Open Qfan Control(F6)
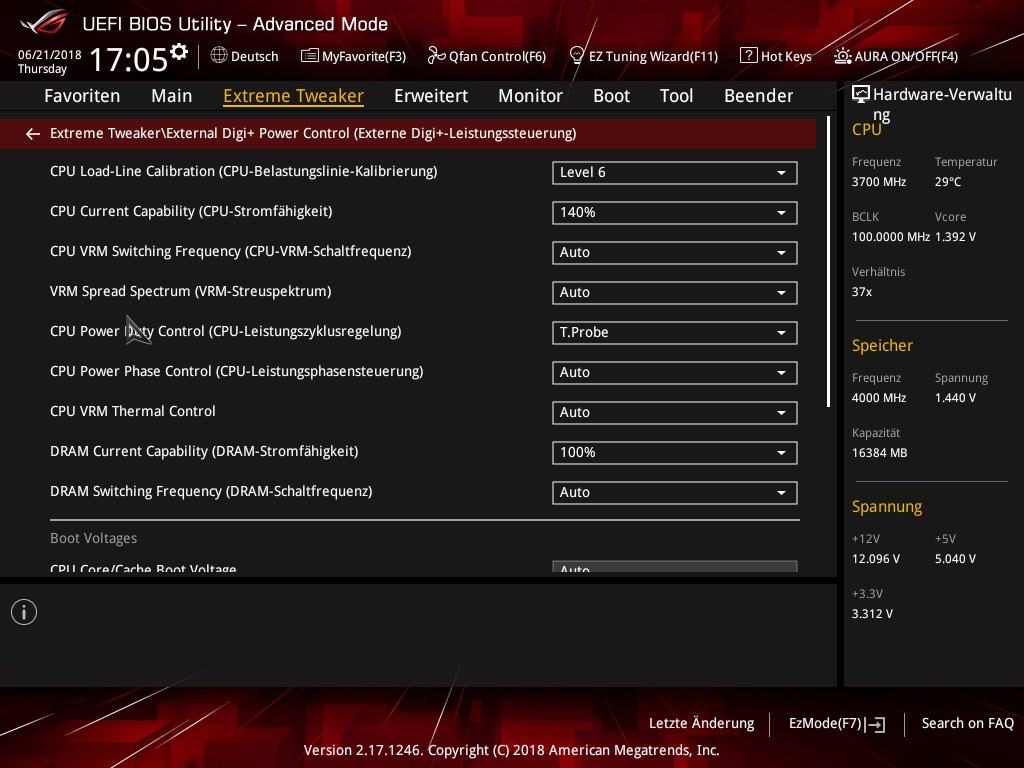Viewport: 1024px width, 768px height. (x=487, y=56)
